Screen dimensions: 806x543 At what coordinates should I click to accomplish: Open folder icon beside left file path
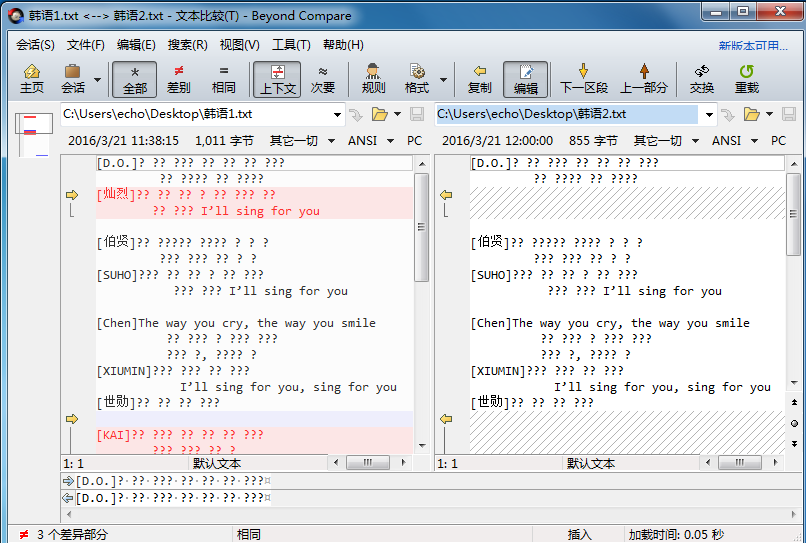[381, 115]
